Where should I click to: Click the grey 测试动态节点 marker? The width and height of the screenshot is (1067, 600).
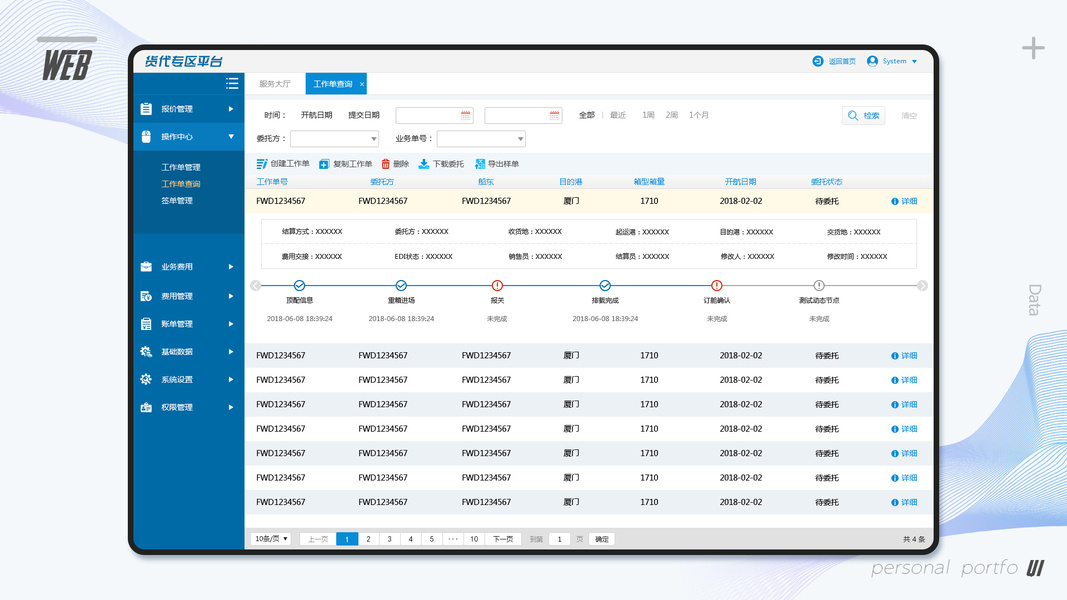[x=819, y=286]
